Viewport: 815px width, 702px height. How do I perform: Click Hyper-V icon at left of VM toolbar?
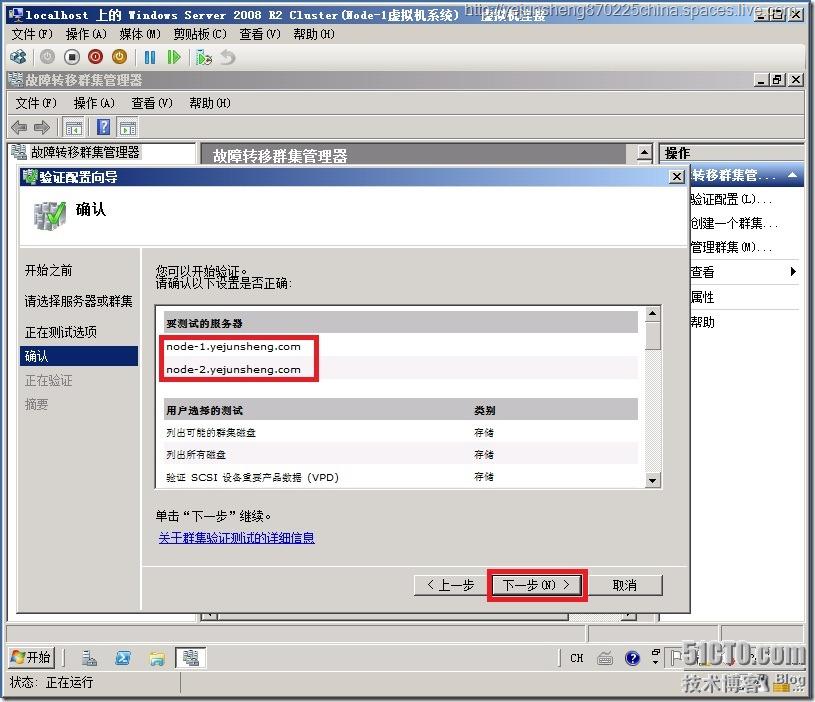pyautogui.click(x=18, y=57)
